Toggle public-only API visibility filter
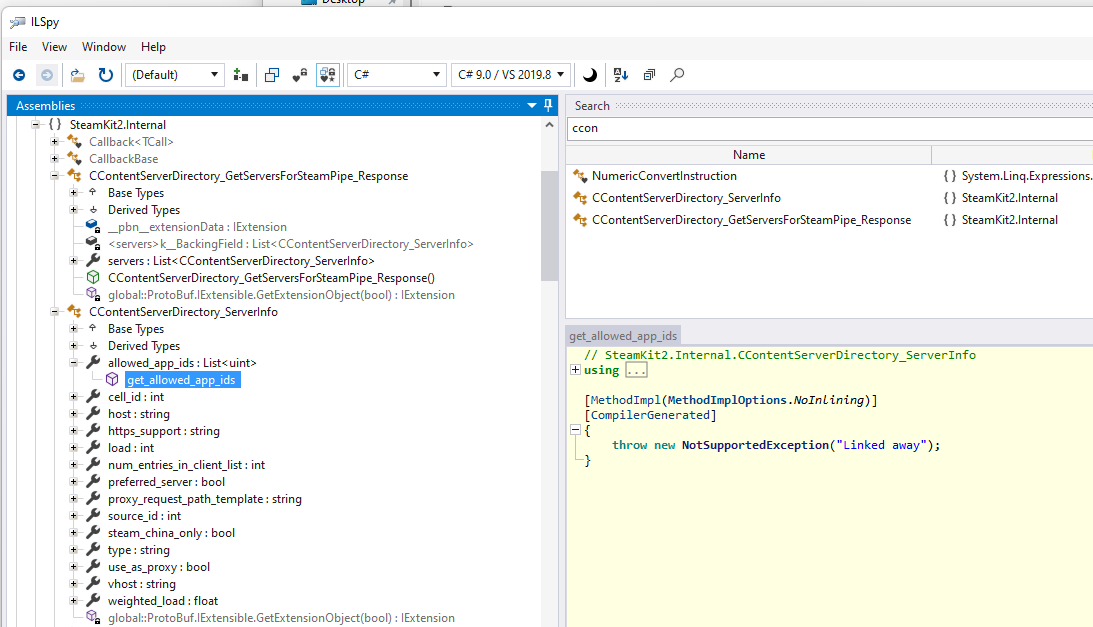This screenshot has height=627, width=1093. 299,75
